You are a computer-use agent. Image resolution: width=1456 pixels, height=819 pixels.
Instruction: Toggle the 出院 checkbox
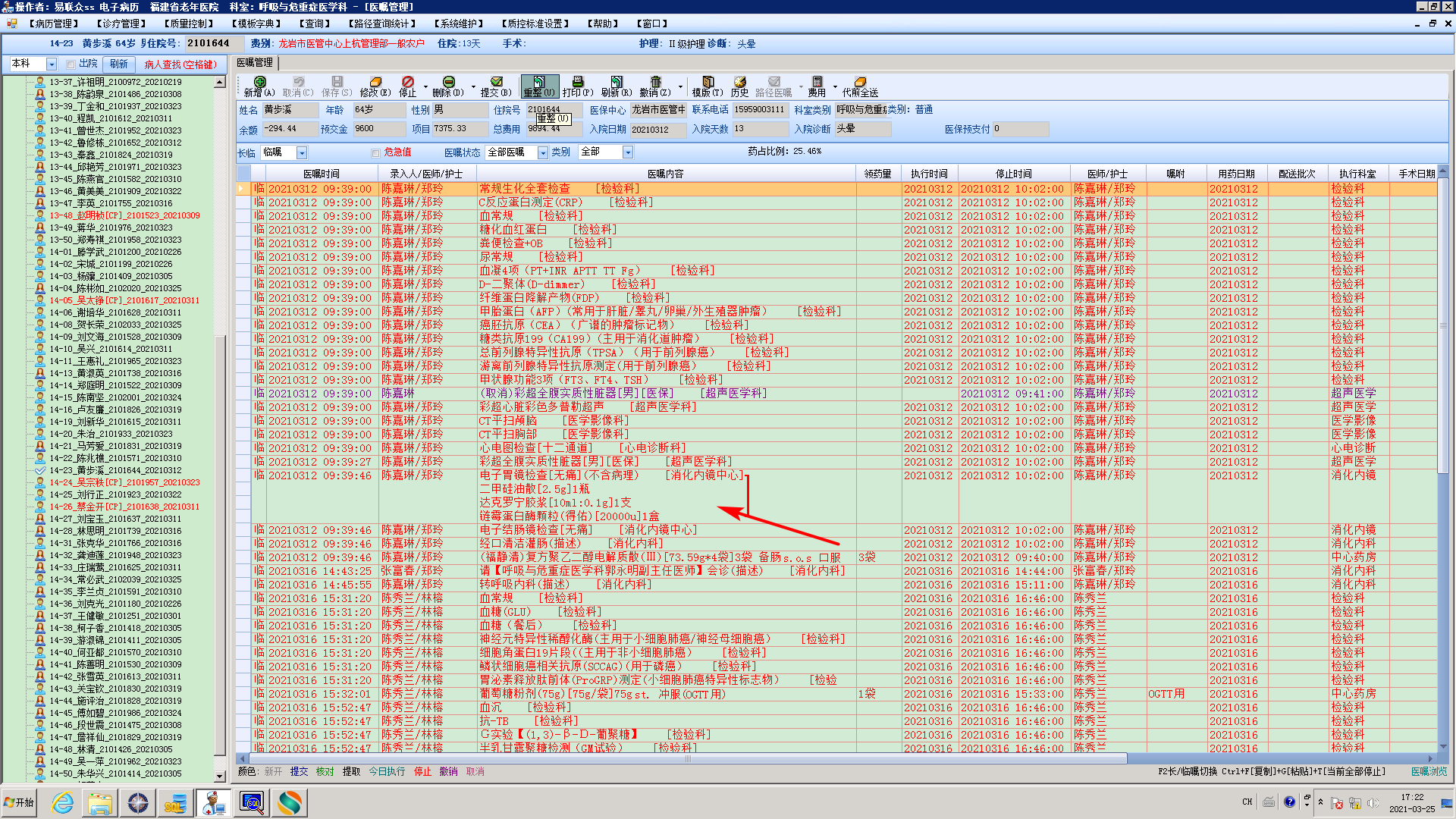coord(71,64)
